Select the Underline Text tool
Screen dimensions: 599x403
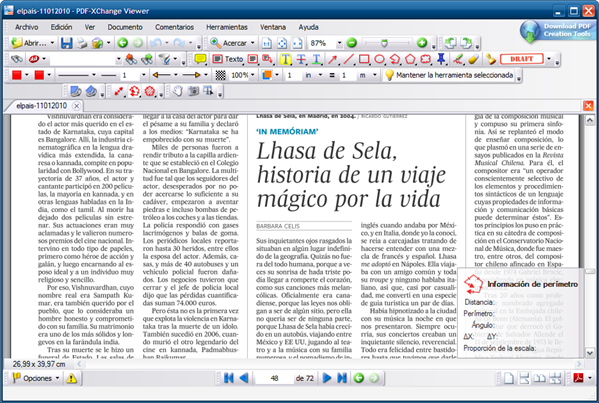pyautogui.click(x=316, y=59)
